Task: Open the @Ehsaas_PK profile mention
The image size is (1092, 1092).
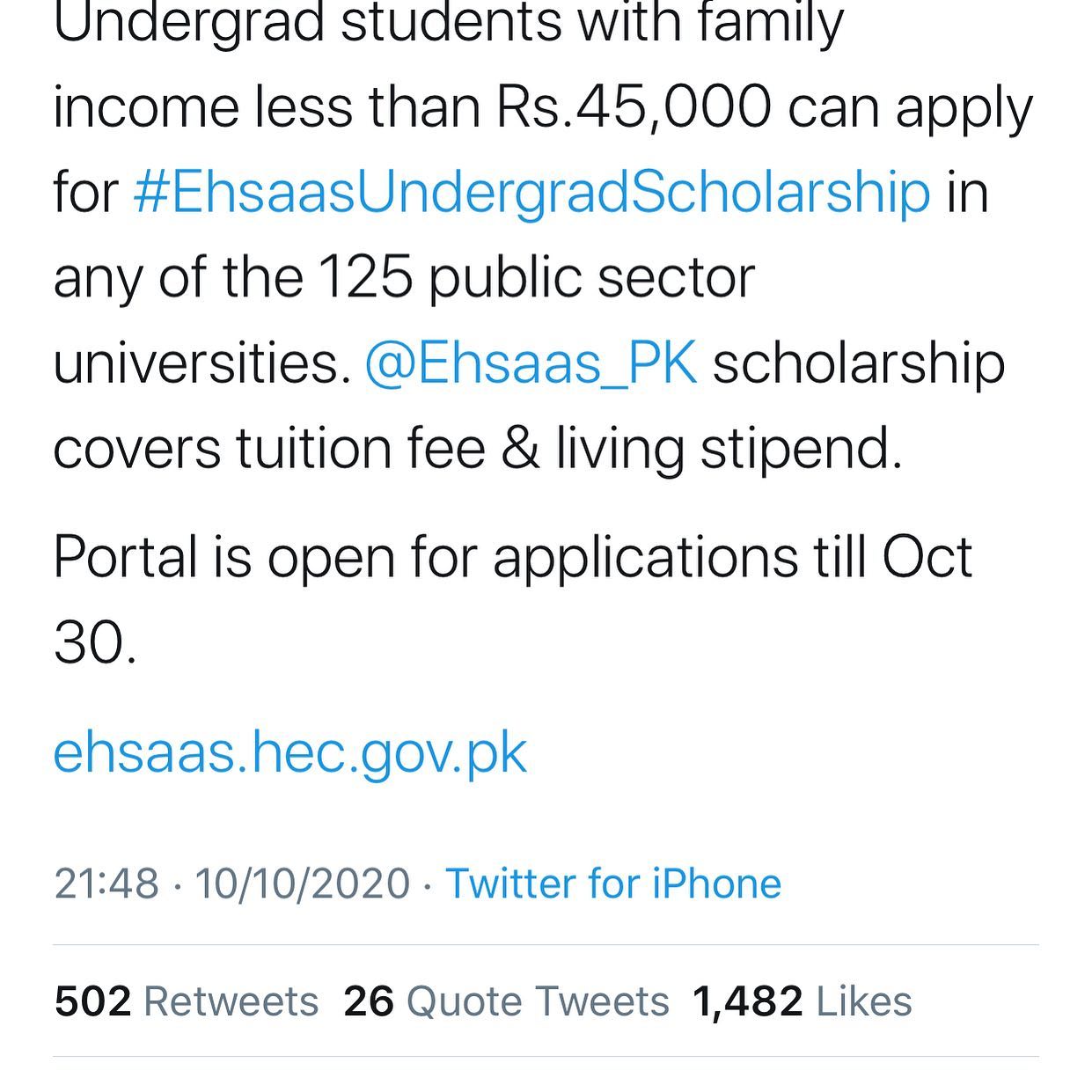Action: click(x=531, y=363)
